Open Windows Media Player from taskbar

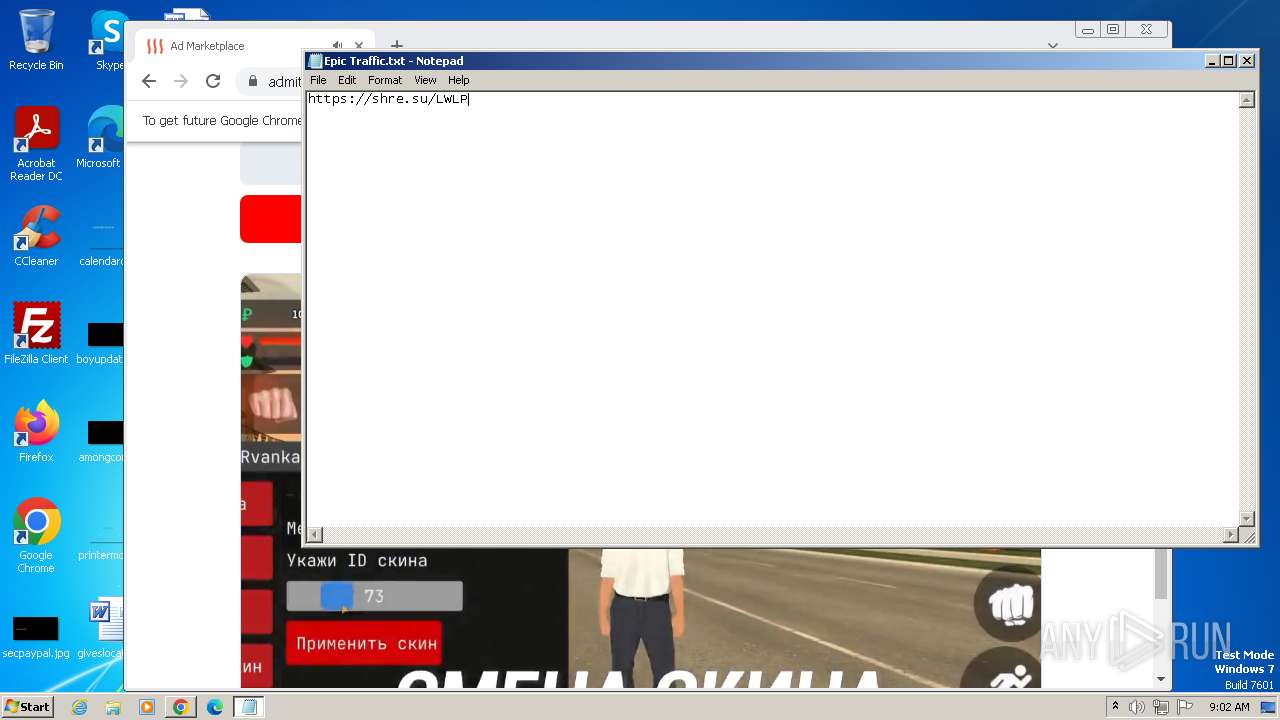pos(146,707)
